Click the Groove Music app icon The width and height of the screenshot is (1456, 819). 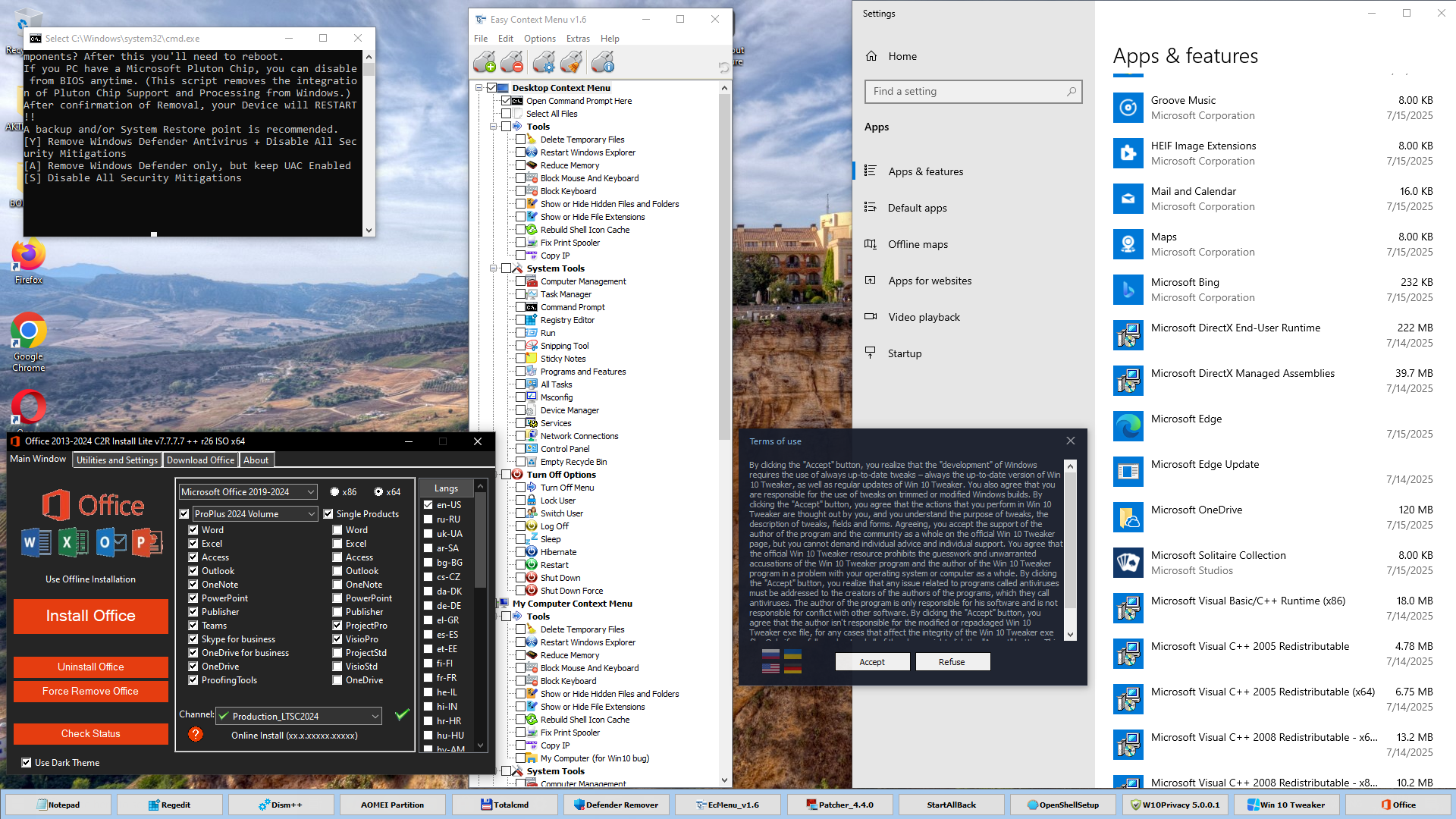tap(1128, 108)
